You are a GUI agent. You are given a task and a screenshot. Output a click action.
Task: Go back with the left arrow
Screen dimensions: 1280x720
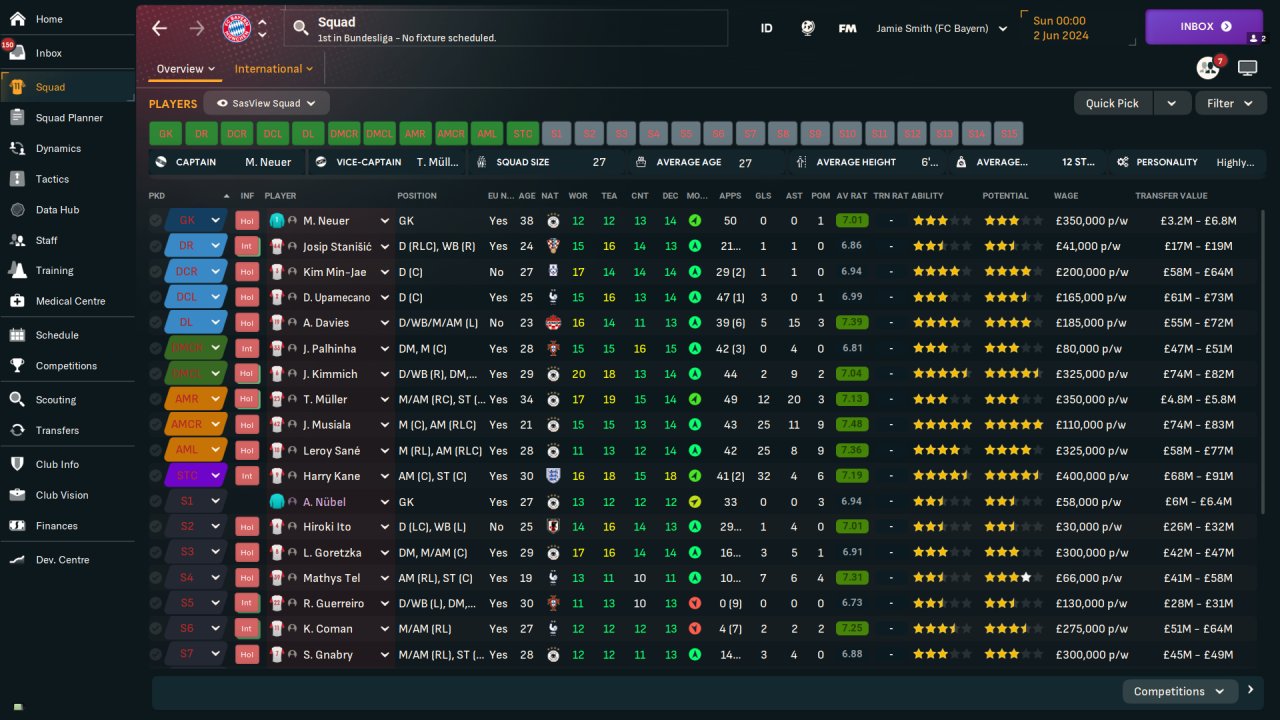[160, 28]
